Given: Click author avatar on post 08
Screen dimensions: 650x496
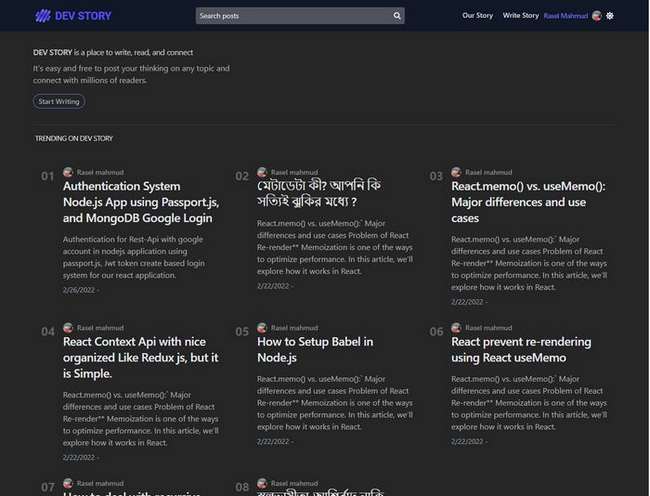Looking at the screenshot, I should point(262,483).
